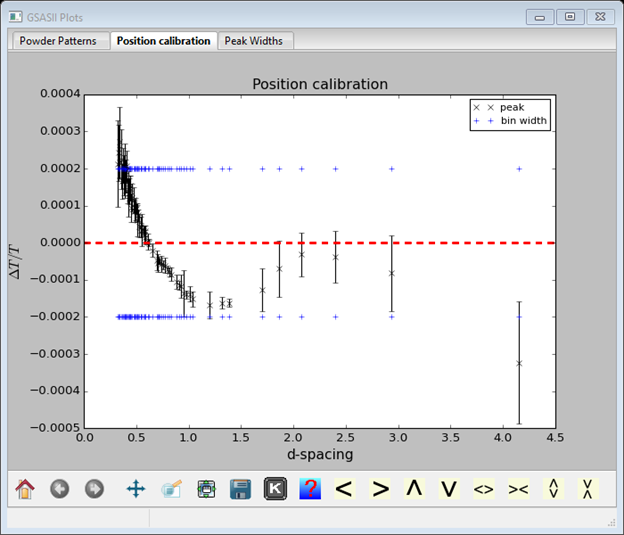This screenshot has height=535, width=624.
Task: Click the K key press icon
Action: 275,489
